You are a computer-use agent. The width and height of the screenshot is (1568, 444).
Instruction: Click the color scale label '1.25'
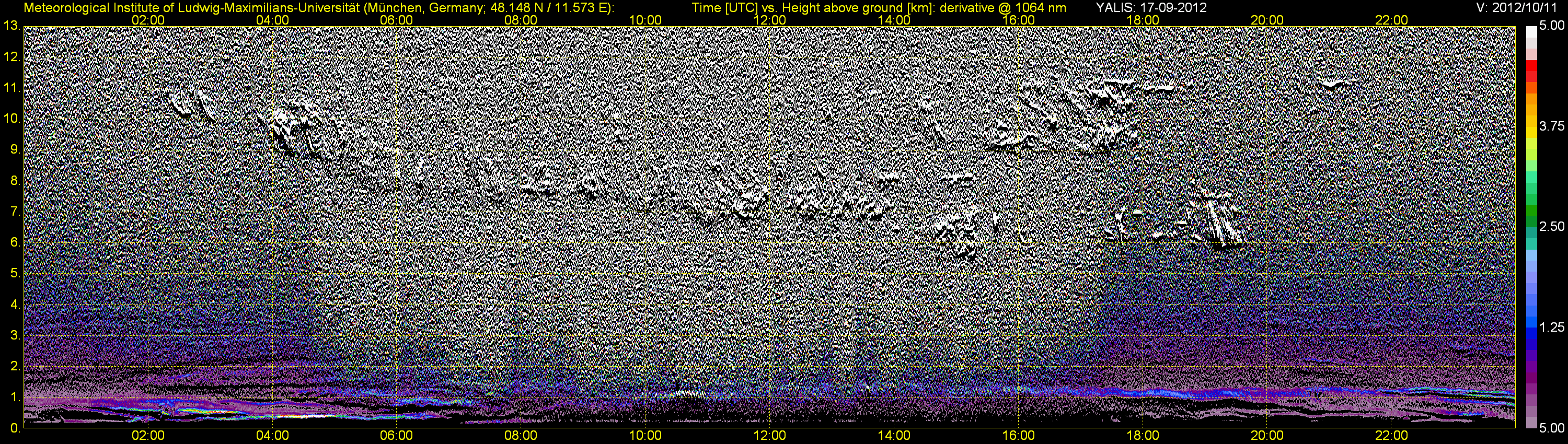(1552, 327)
